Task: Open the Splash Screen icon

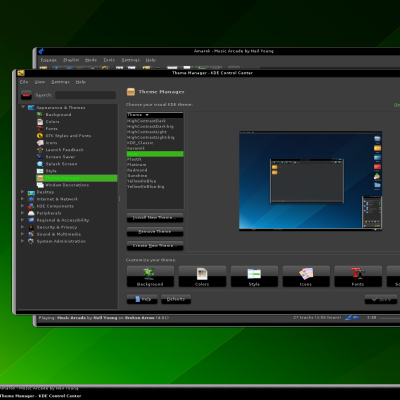Action: [x=40, y=164]
